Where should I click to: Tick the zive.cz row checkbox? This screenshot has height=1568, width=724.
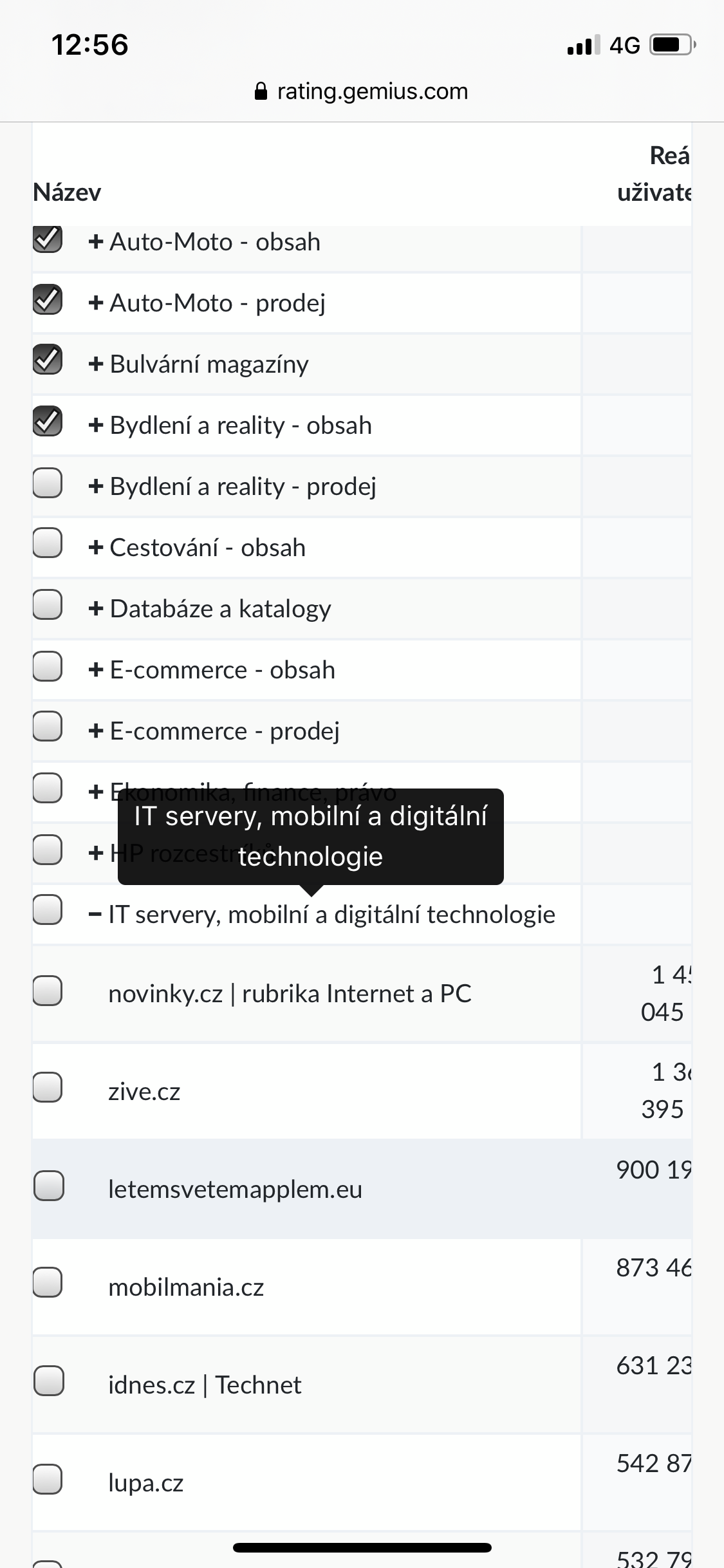tap(48, 1087)
